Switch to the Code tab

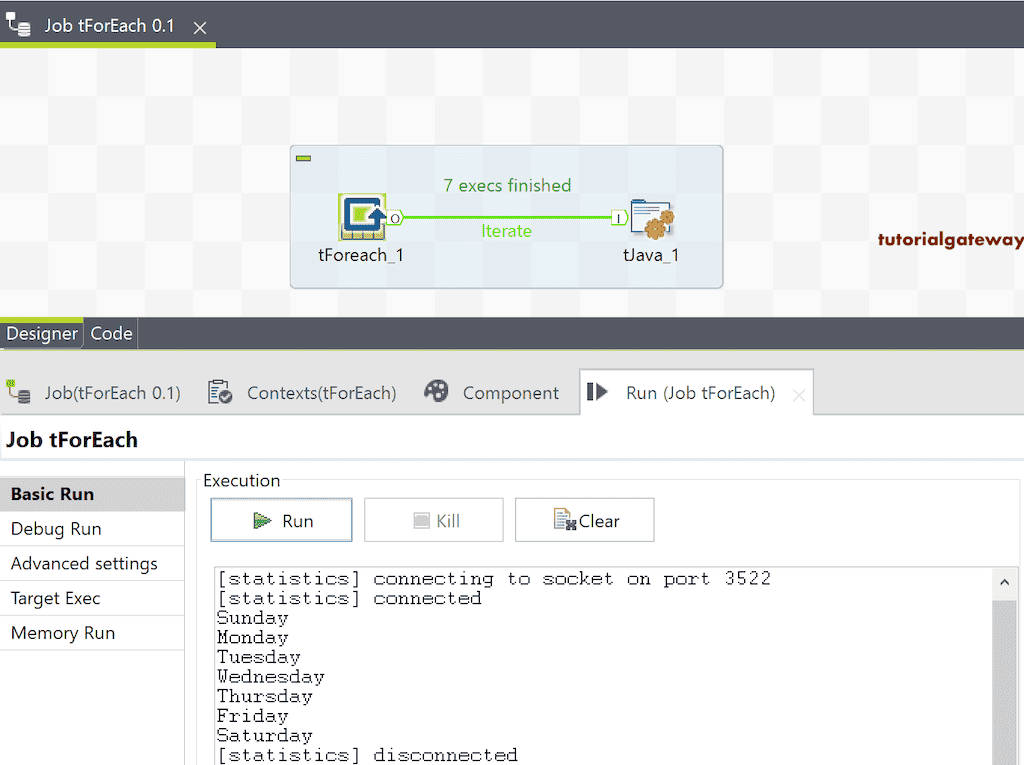coord(110,333)
